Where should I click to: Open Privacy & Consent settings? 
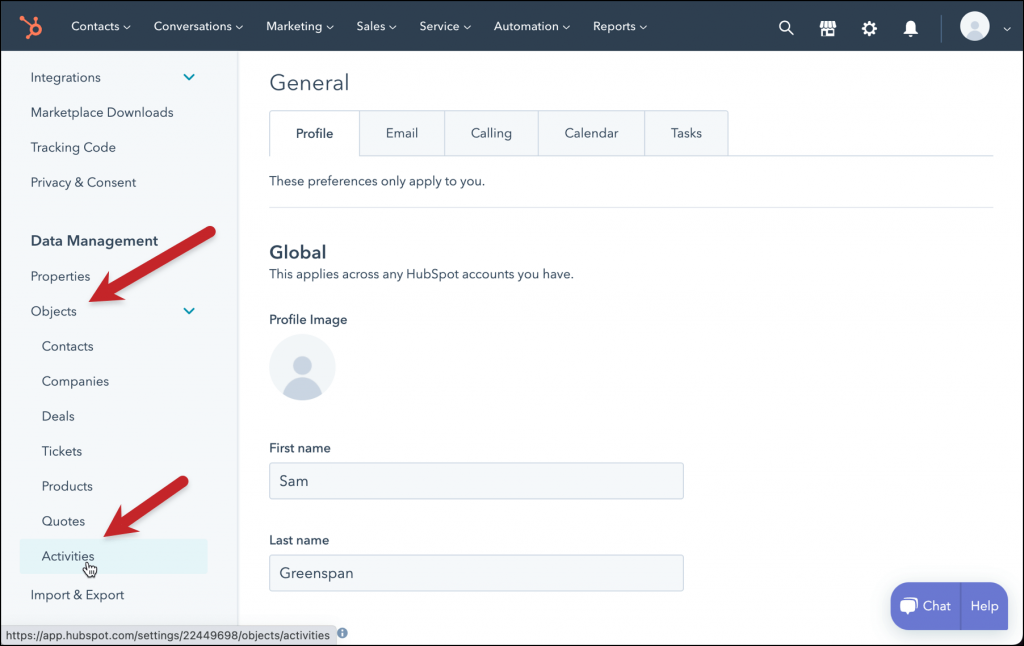point(83,182)
